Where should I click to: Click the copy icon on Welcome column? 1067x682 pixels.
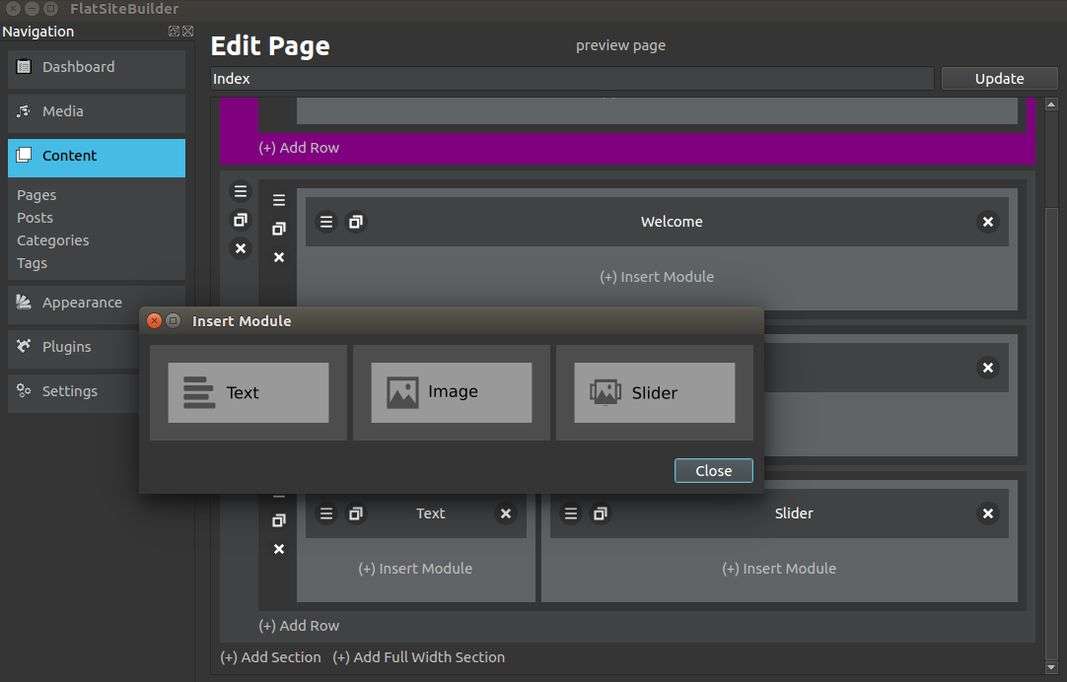(356, 222)
